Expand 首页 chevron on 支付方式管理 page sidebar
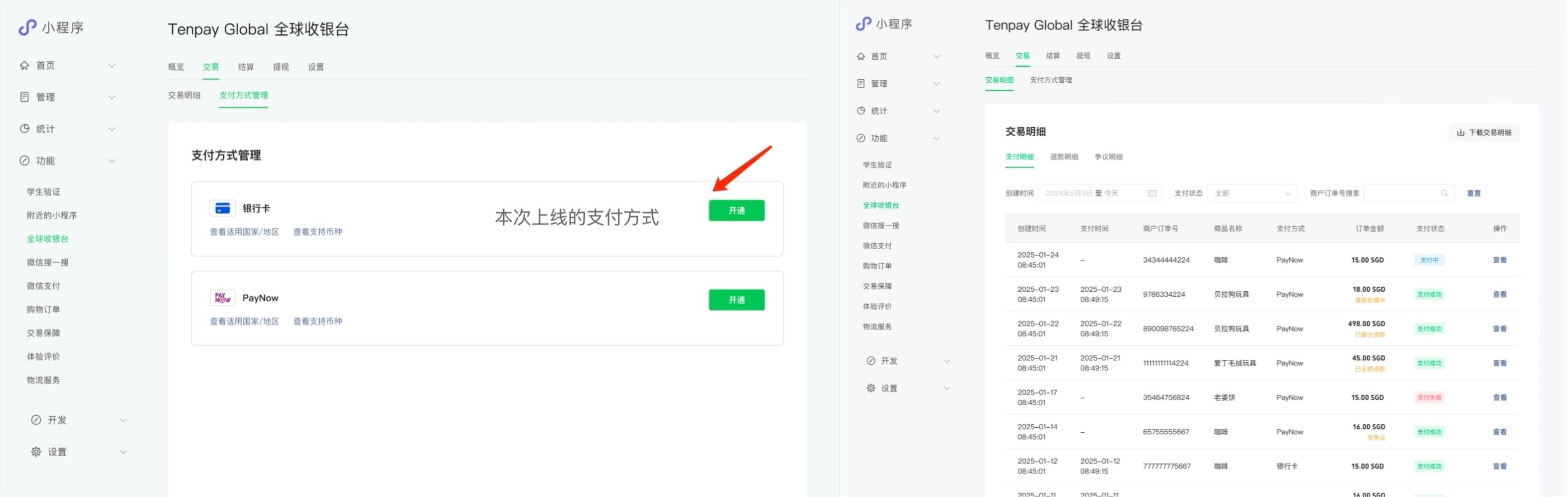 pyautogui.click(x=112, y=65)
